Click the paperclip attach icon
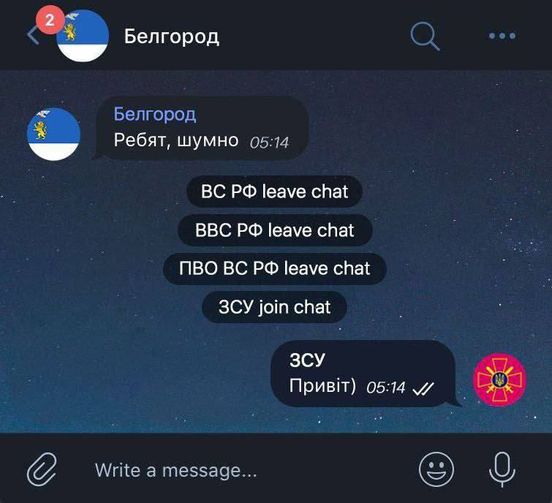 click(42, 470)
